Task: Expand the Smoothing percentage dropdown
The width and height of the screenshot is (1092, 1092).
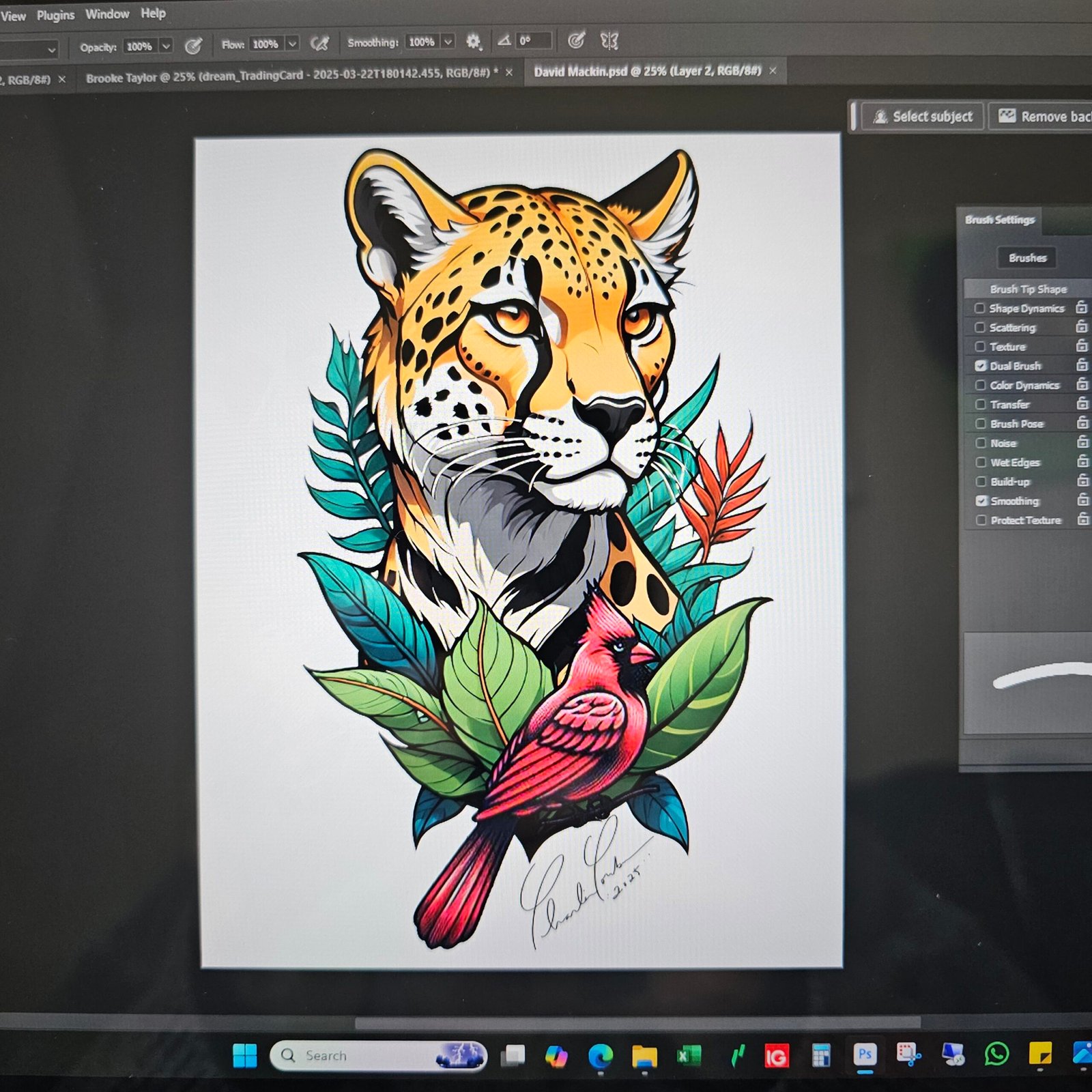Action: coord(448,42)
